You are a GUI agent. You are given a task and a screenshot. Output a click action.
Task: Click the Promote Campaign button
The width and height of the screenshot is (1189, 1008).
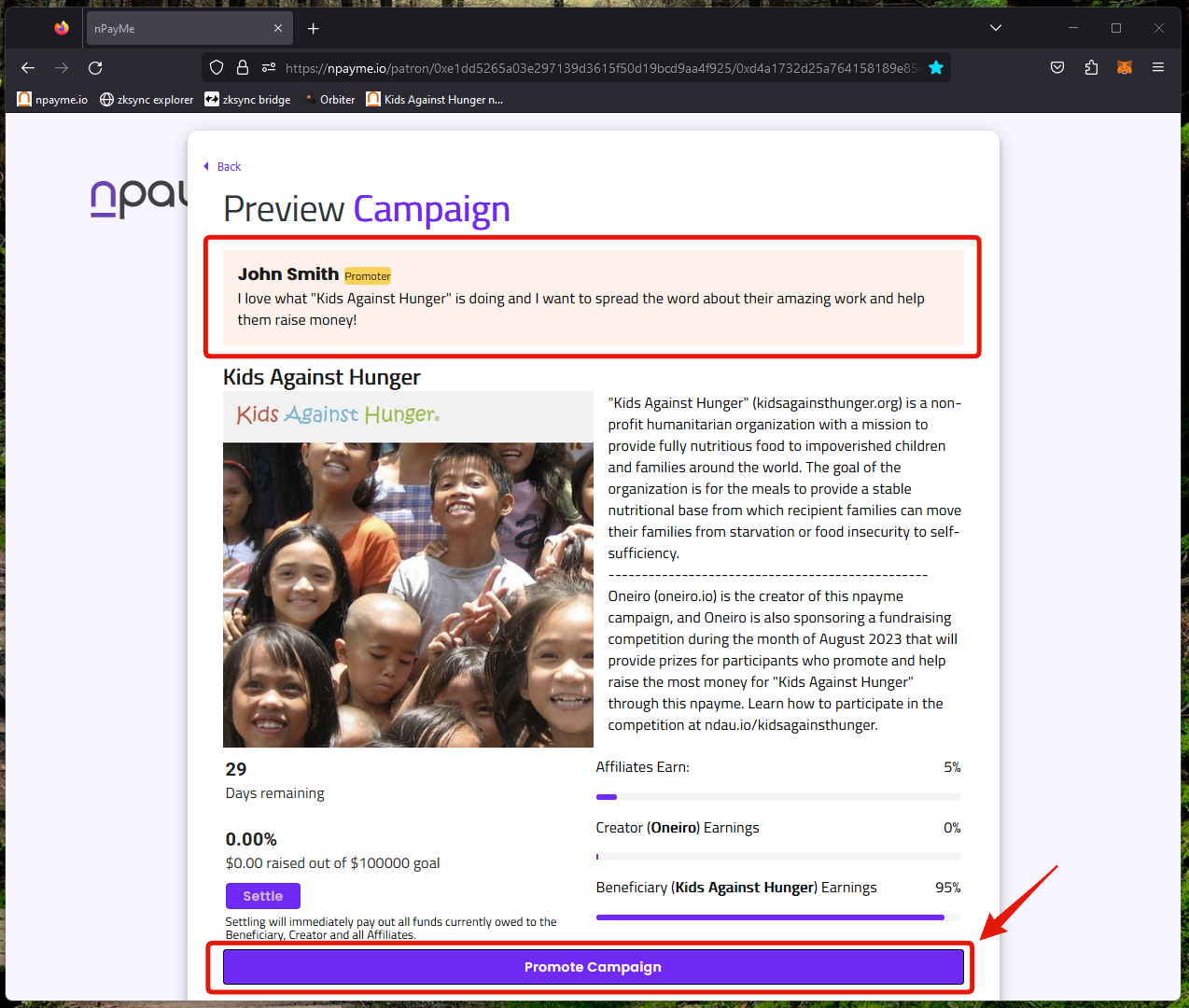[593, 967]
